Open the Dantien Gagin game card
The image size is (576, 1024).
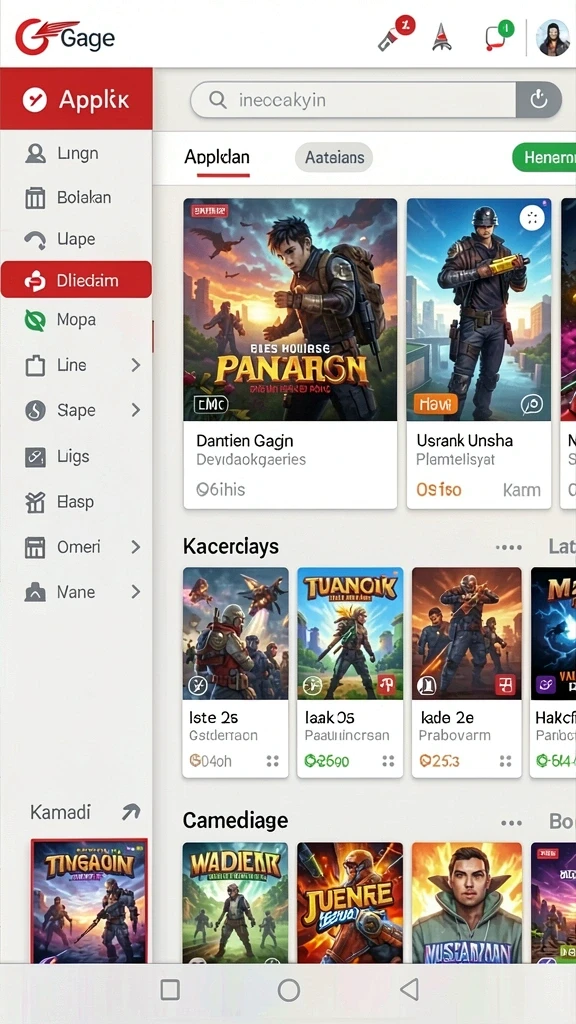pos(290,353)
